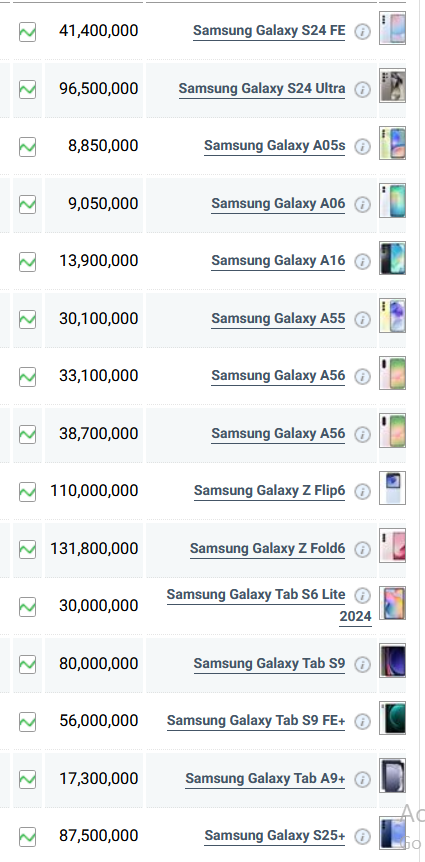
Task: Click Galaxy Tab S9 FE+ thumbnail
Action: coord(393,717)
